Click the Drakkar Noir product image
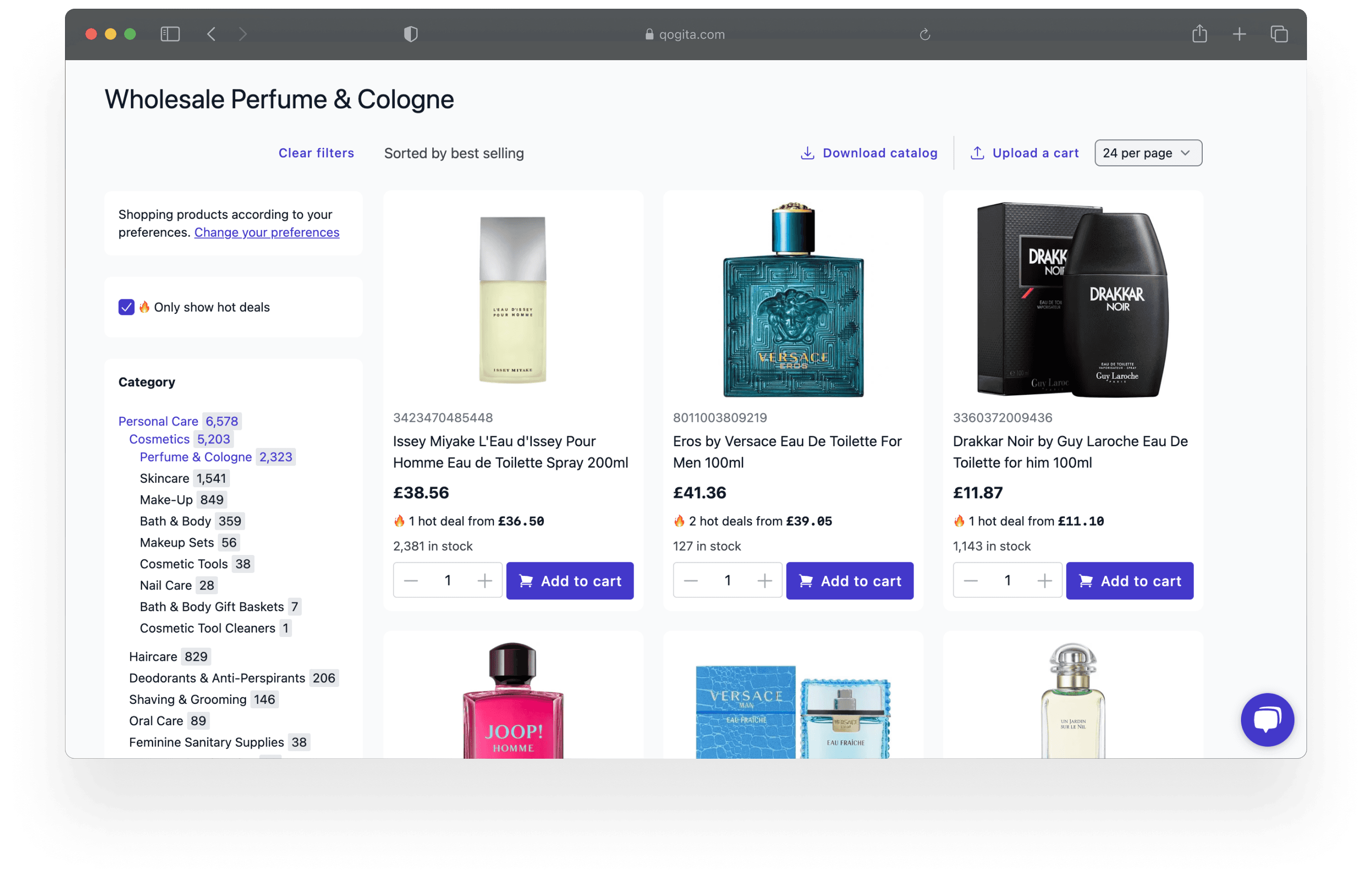The height and width of the screenshot is (880, 1372). [x=1073, y=299]
